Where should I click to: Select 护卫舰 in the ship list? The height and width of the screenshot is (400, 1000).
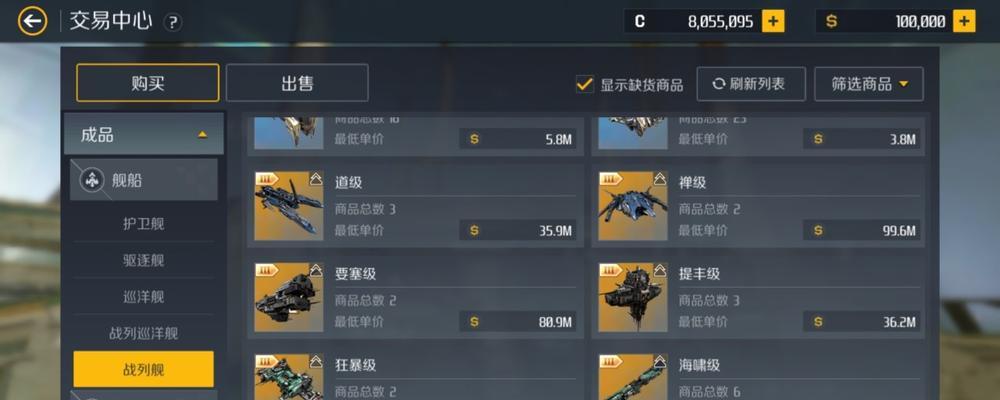[x=143, y=224]
